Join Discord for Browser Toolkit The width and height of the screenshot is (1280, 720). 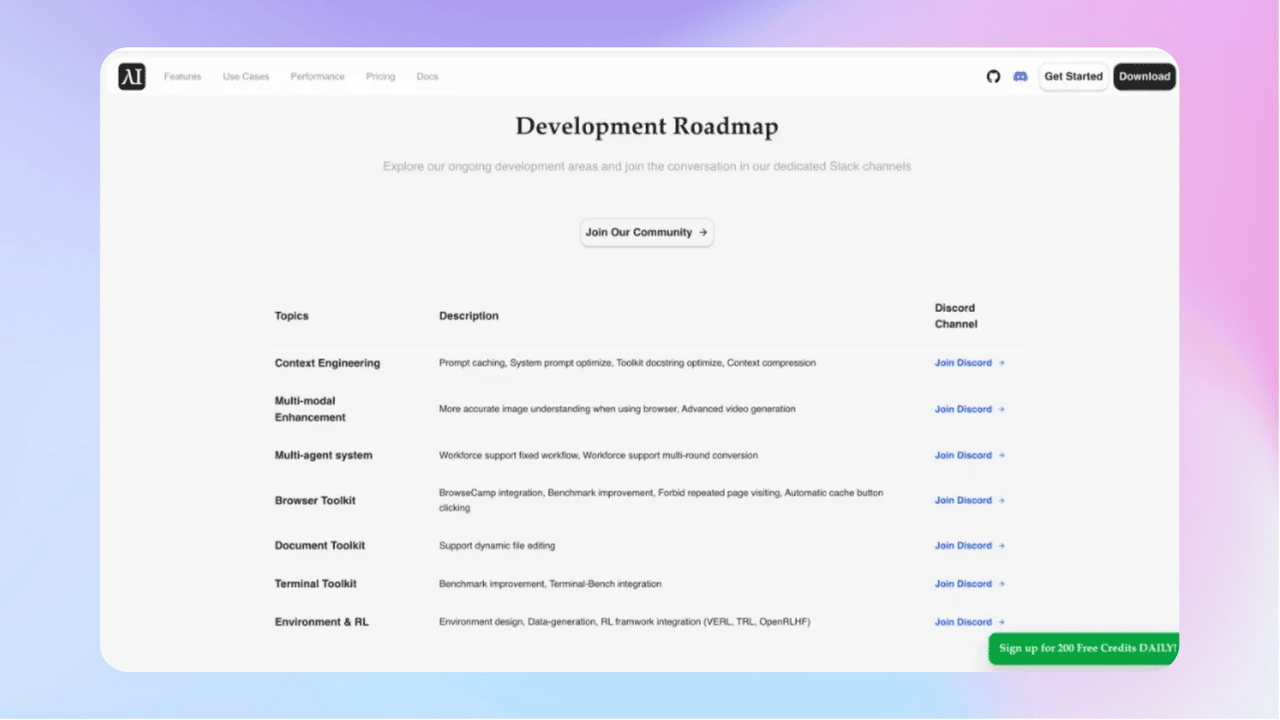[969, 500]
